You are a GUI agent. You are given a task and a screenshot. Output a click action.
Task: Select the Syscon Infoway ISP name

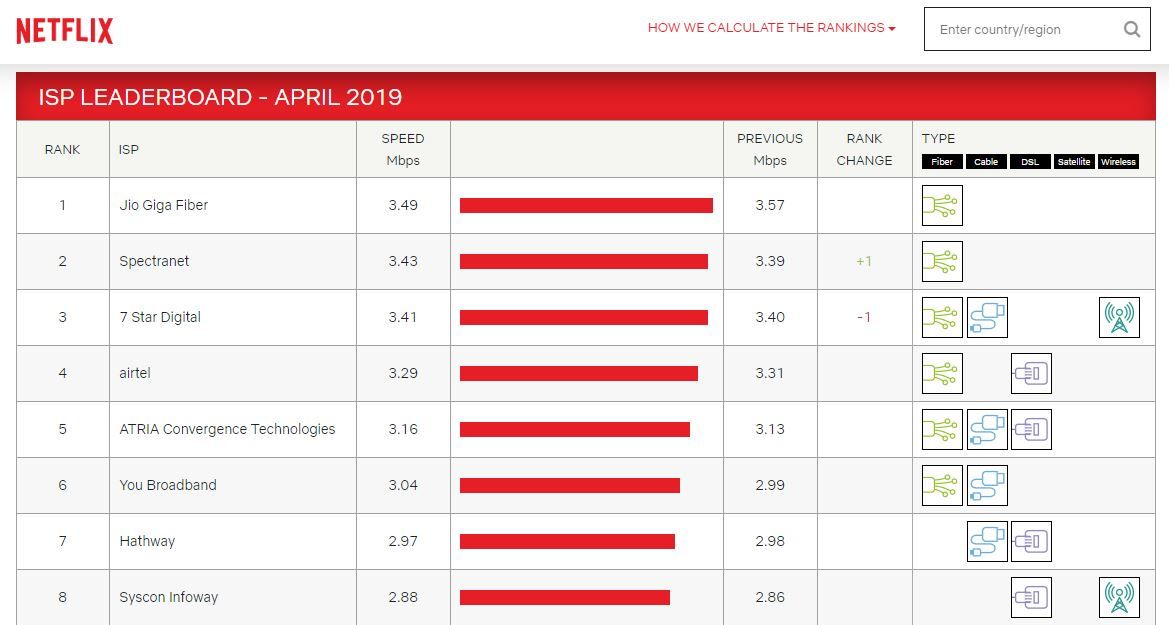[168, 597]
